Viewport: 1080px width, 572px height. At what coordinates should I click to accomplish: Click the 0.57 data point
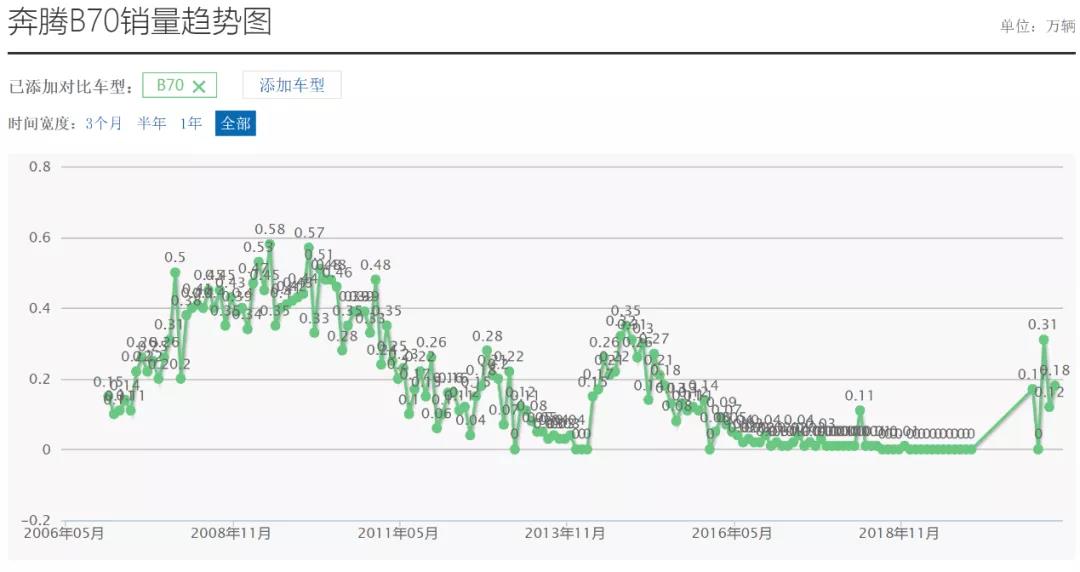(x=309, y=247)
